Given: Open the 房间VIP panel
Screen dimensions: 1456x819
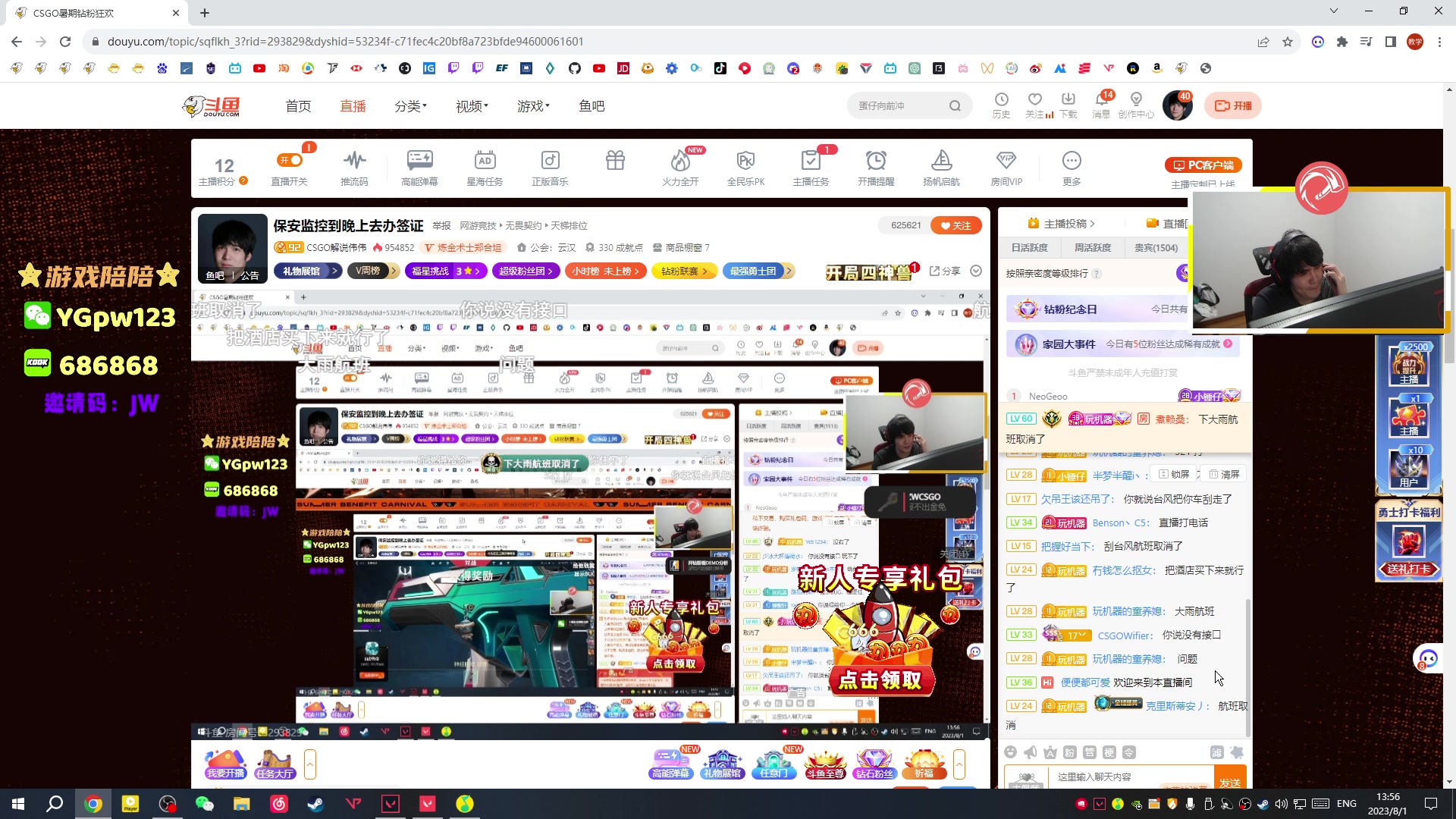Looking at the screenshot, I should tap(1006, 167).
